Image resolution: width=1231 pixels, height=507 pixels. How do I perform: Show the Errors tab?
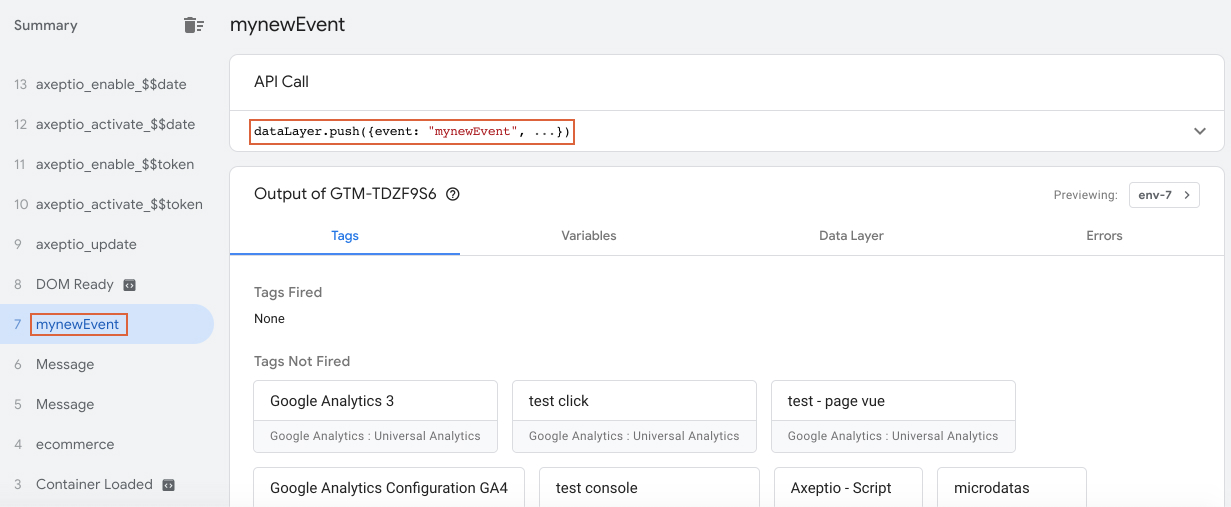click(x=1104, y=236)
